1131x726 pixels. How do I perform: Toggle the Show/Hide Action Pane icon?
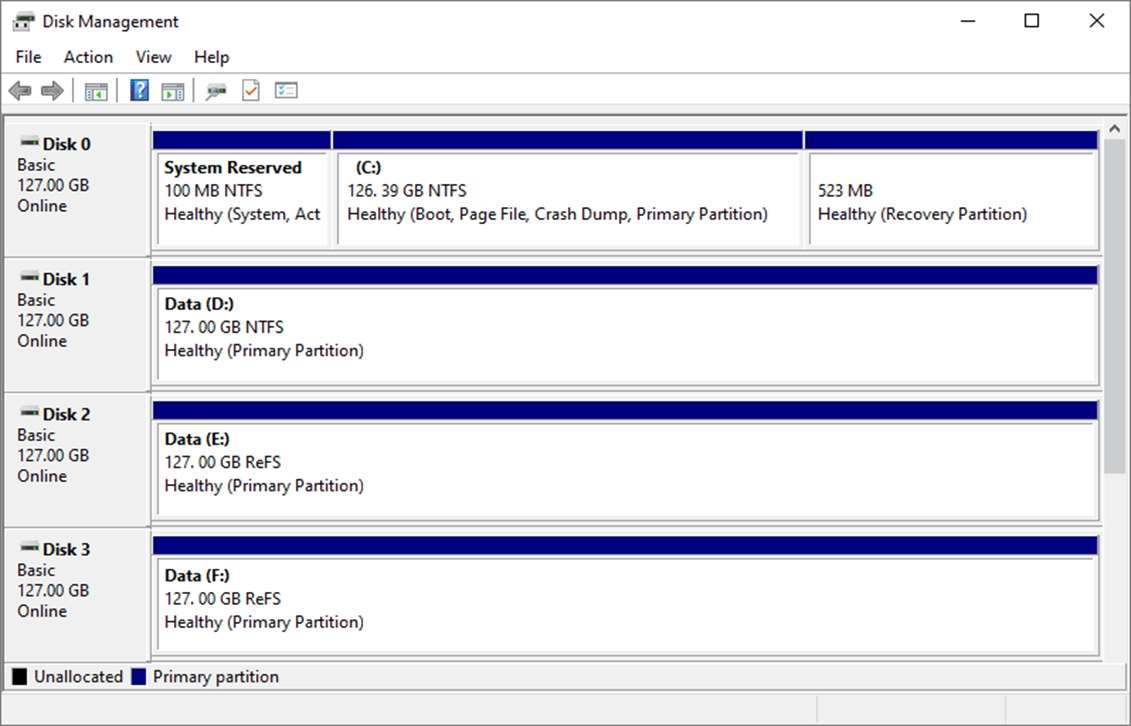tap(173, 91)
